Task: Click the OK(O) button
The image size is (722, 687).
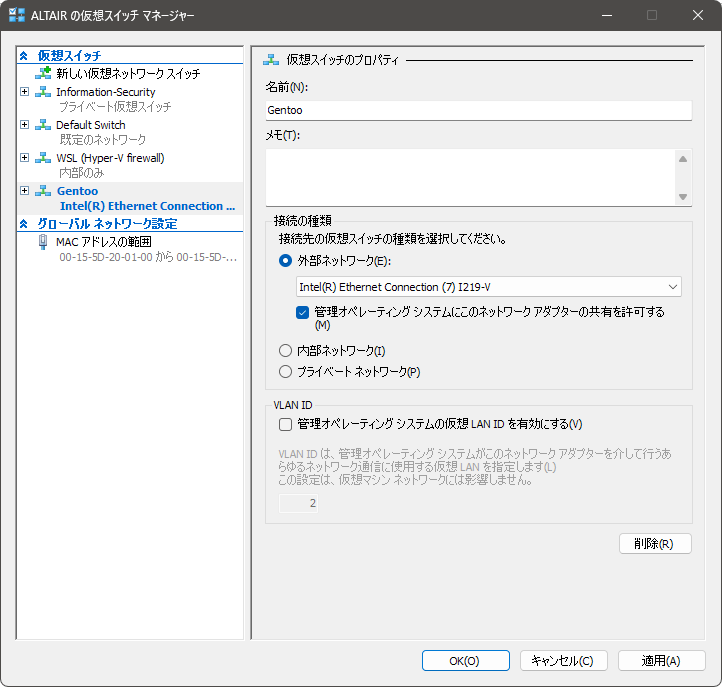Action: pos(466,661)
